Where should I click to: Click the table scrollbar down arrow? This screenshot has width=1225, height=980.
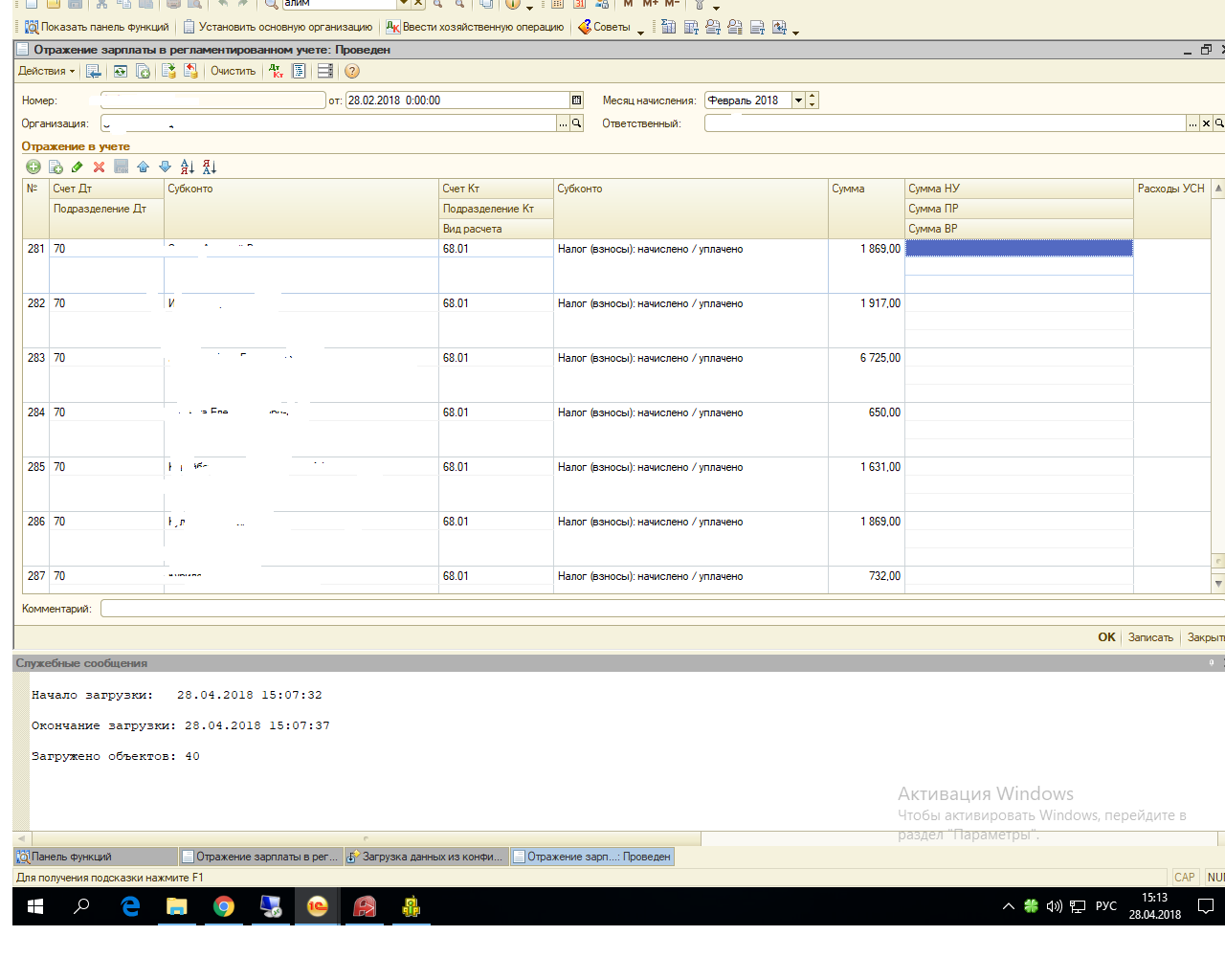1218,583
